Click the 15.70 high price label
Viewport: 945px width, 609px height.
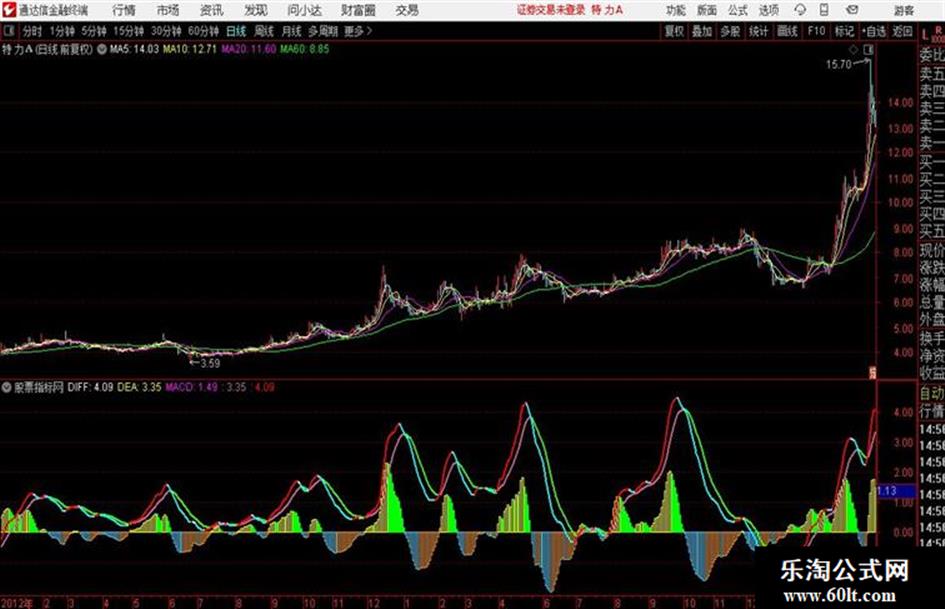tap(838, 65)
